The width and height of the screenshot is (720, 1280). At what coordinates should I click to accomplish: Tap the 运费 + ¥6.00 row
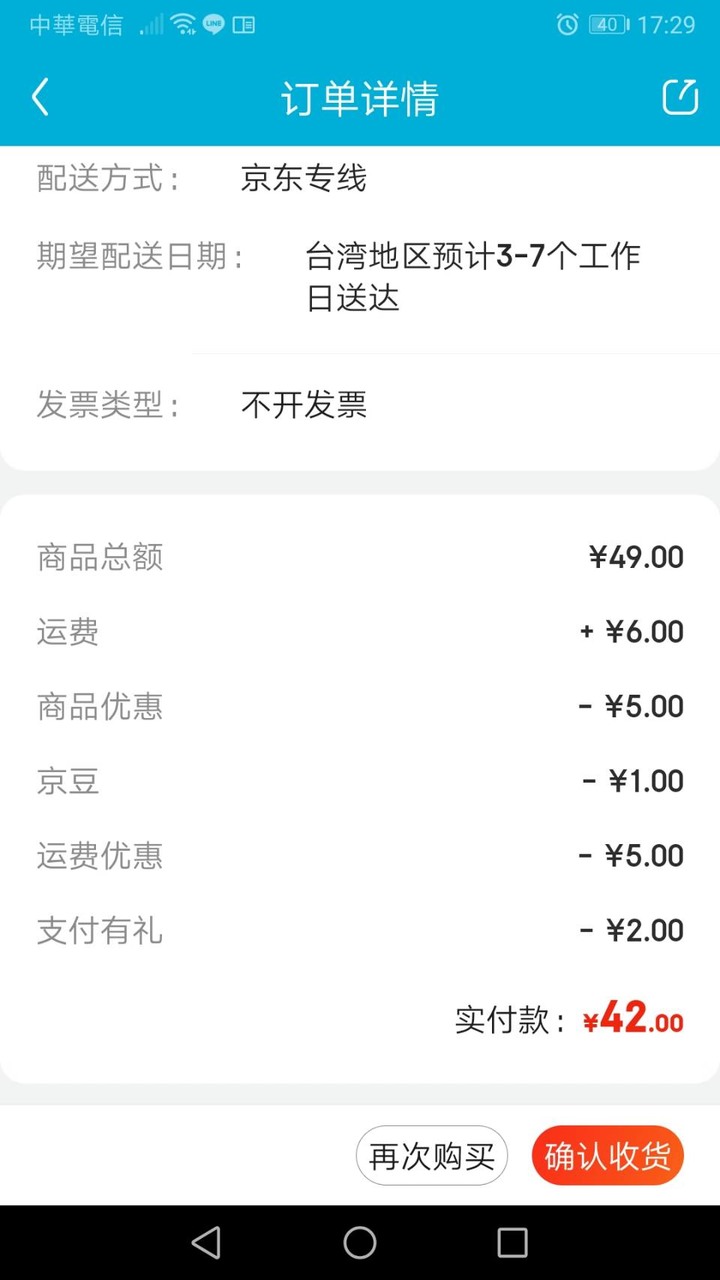click(360, 632)
